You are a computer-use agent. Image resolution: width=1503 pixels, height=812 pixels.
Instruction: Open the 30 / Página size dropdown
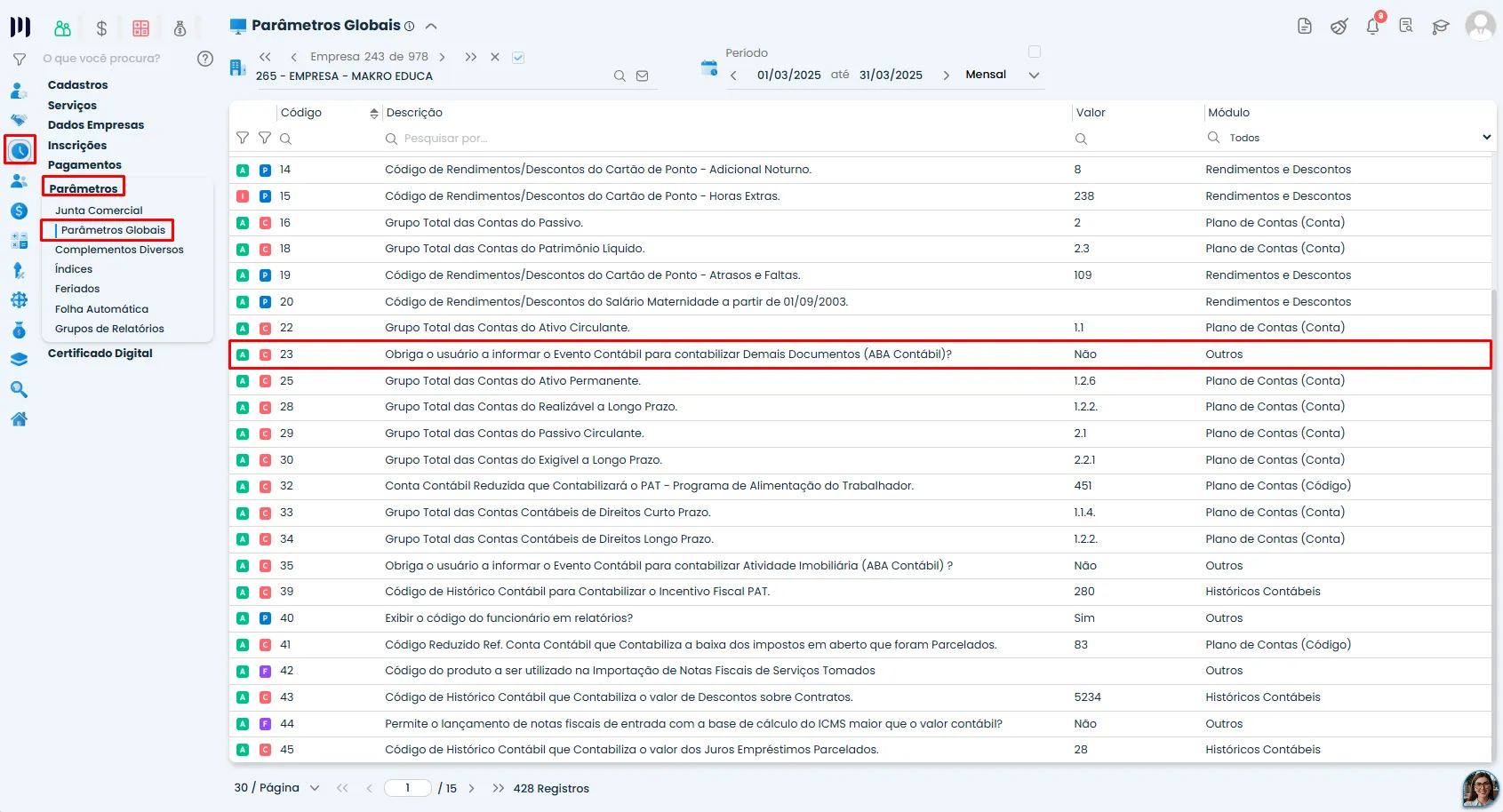click(276, 788)
